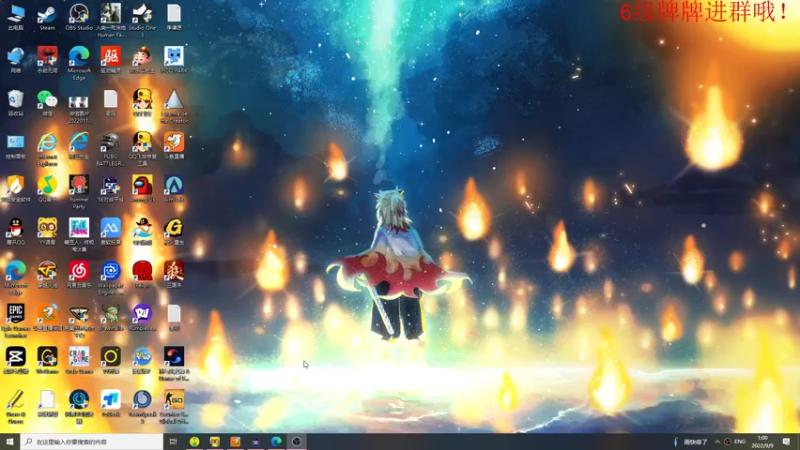Image resolution: width=800 pixels, height=450 pixels.
Task: Open the Steam desktop shortcut
Action: [47, 17]
